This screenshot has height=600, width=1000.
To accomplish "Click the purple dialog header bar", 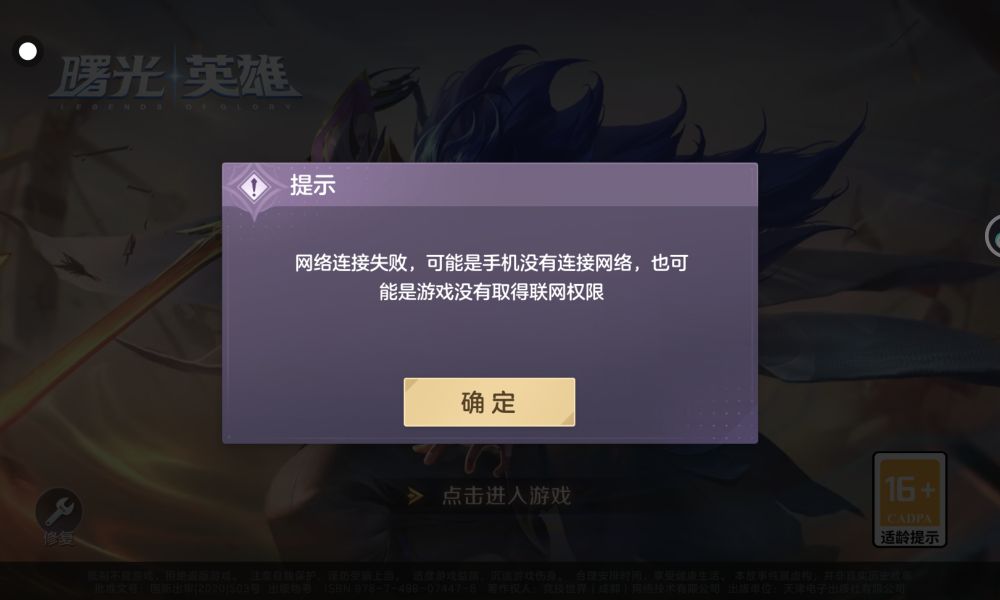I will tap(490, 185).
